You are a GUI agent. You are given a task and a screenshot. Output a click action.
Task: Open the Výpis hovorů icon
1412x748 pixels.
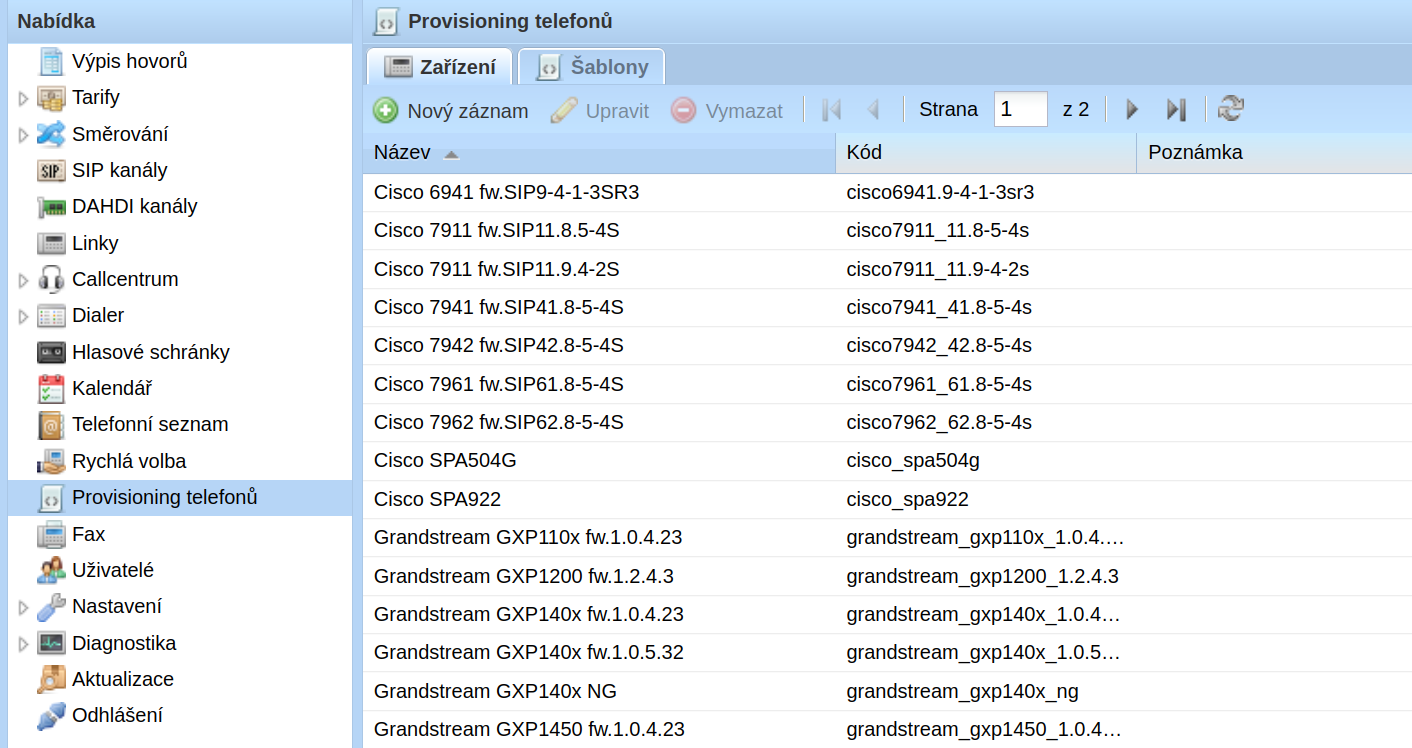(x=51, y=62)
